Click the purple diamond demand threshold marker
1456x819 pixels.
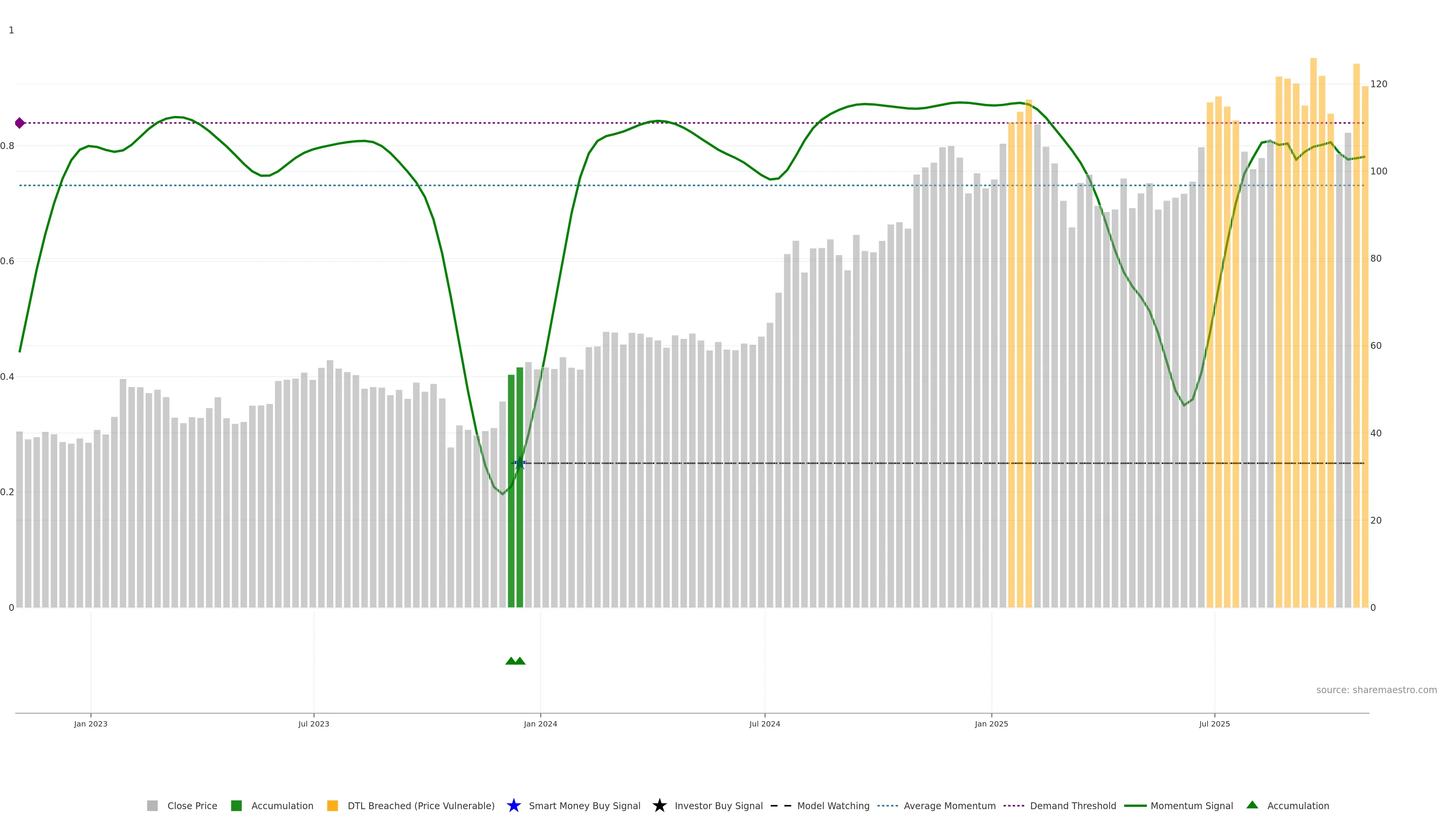click(x=20, y=122)
